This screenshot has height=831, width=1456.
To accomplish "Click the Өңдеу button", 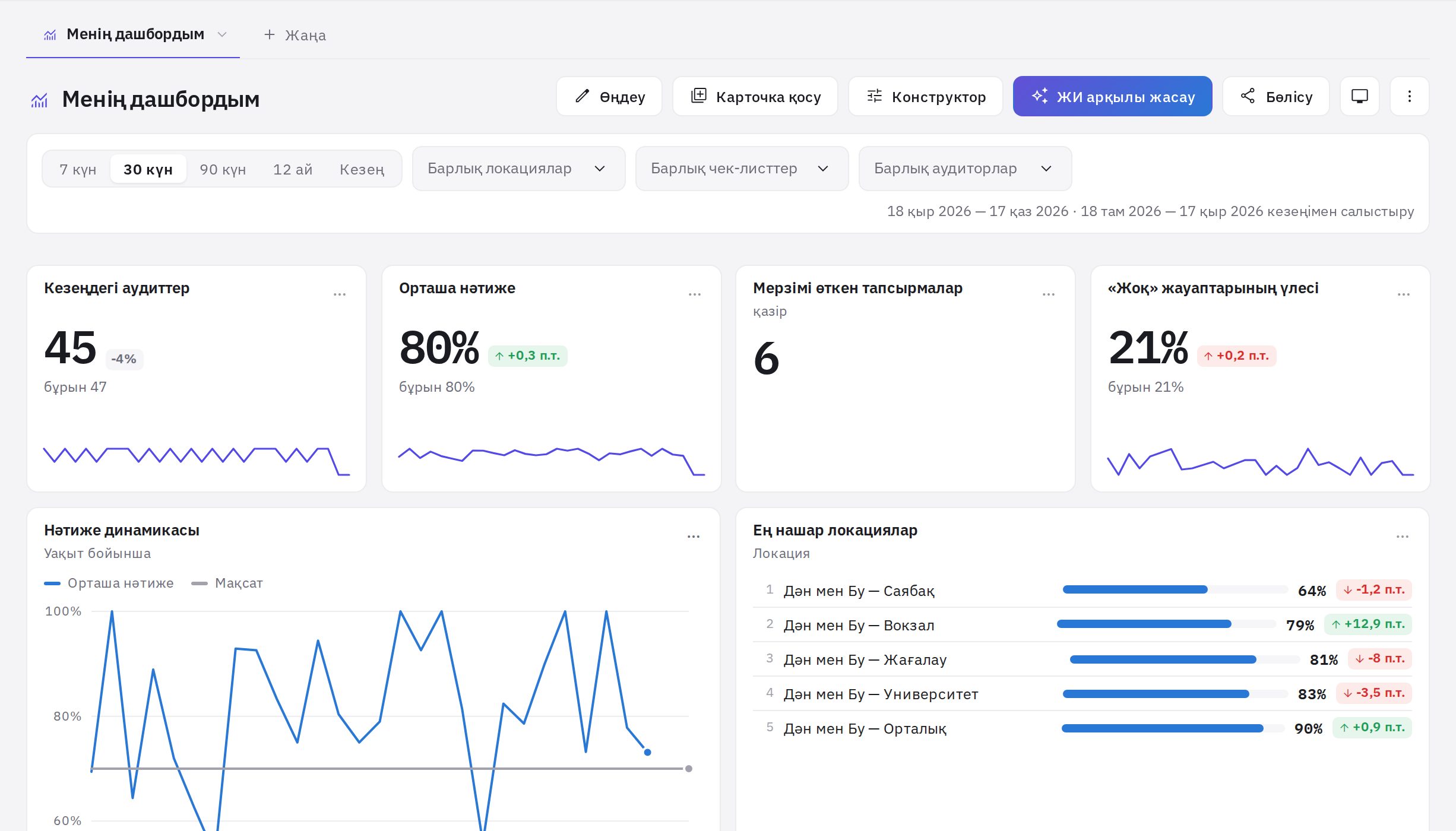I will [x=609, y=96].
